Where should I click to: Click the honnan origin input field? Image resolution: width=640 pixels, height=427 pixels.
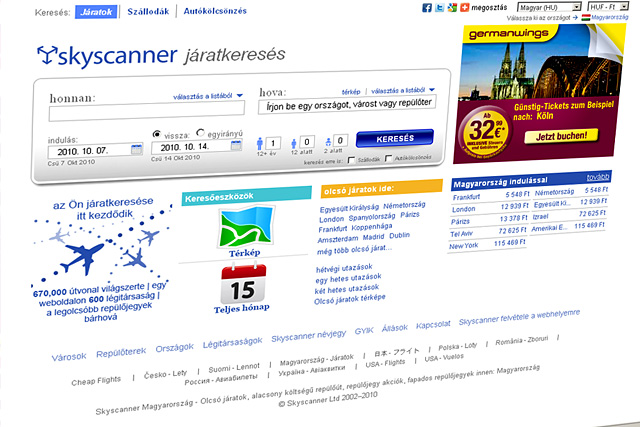[147, 111]
